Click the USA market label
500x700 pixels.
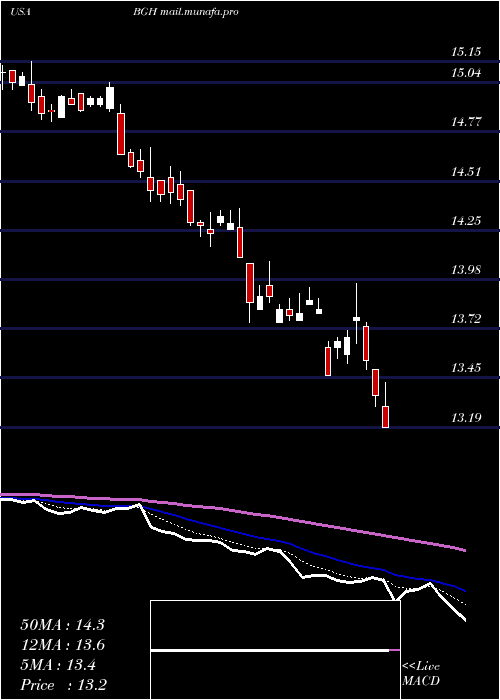click(x=20, y=12)
